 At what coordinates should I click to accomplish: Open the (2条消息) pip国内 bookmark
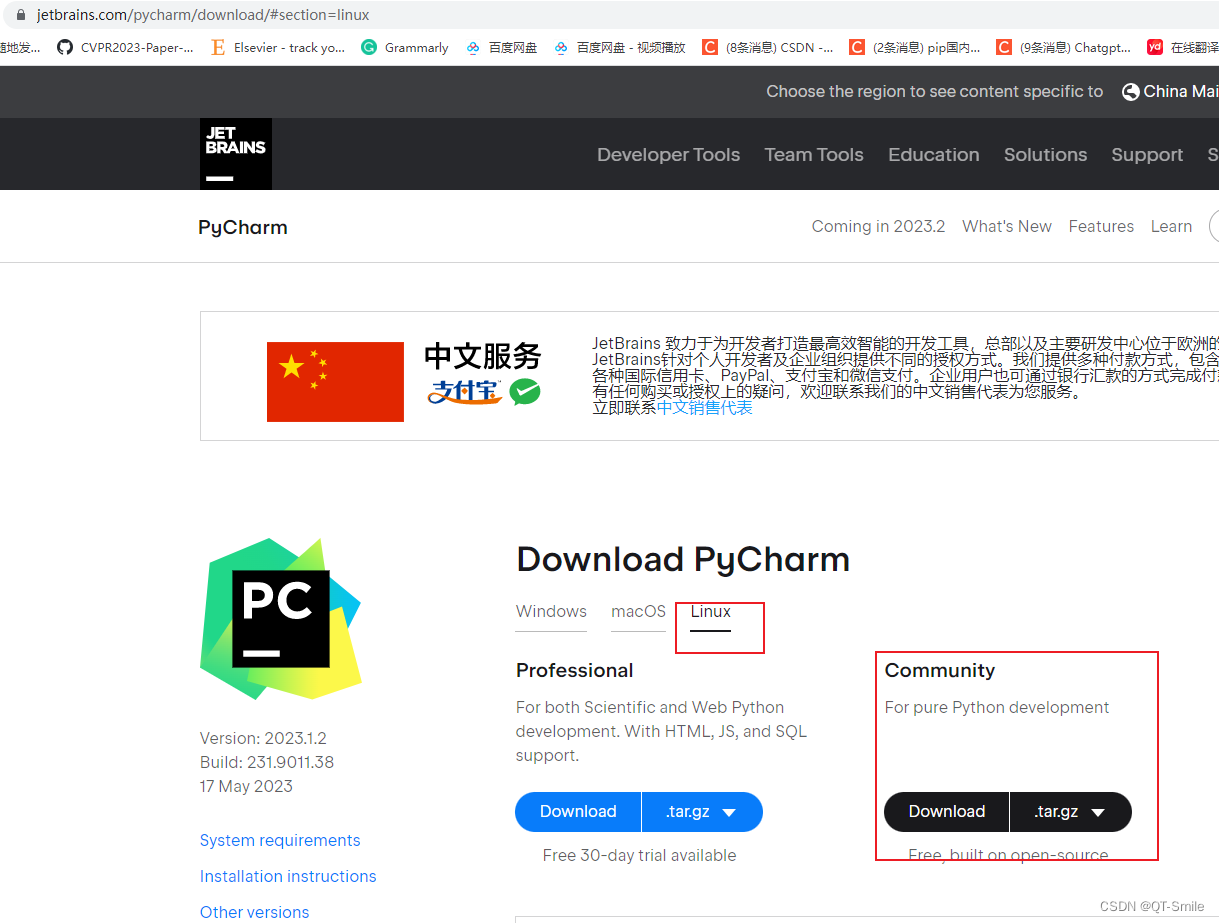pos(915,47)
